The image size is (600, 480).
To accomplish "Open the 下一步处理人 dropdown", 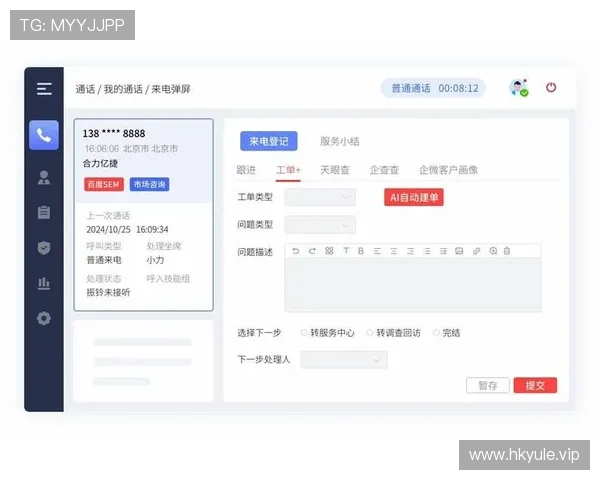I will click(344, 360).
